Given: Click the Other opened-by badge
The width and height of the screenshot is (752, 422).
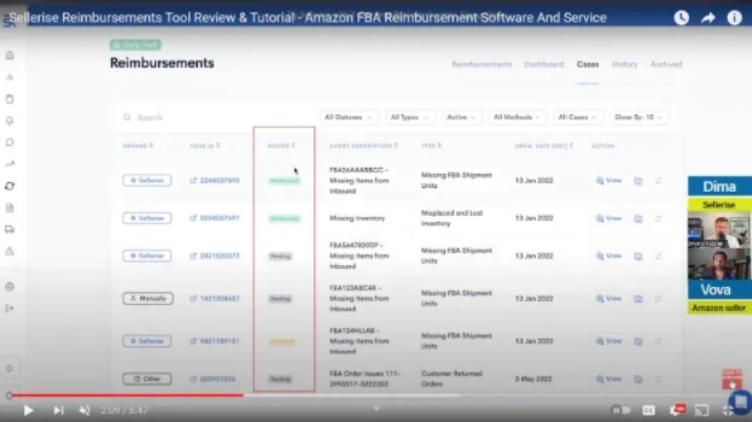Looking at the screenshot, I should pos(147,379).
